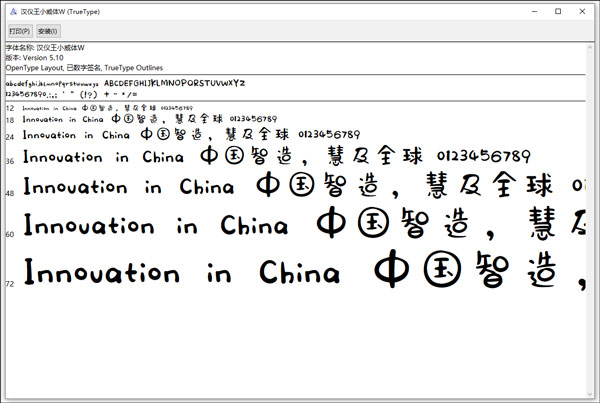The width and height of the screenshot is (600, 403).
Task: Click the size 72 sample line
Action: pyautogui.click(x=304, y=270)
